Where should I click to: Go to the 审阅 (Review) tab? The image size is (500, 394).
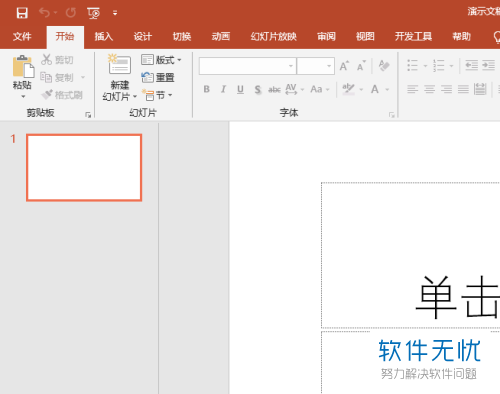tap(326, 36)
